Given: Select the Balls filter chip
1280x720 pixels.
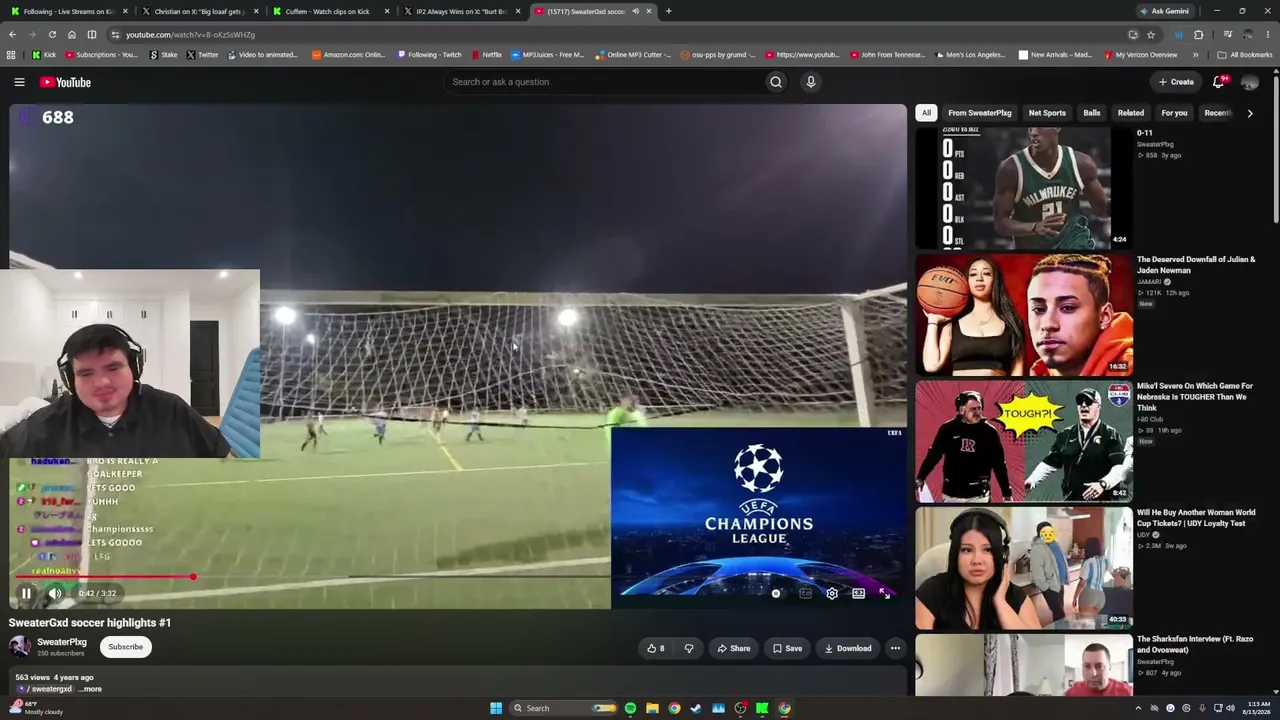Looking at the screenshot, I should (1092, 113).
